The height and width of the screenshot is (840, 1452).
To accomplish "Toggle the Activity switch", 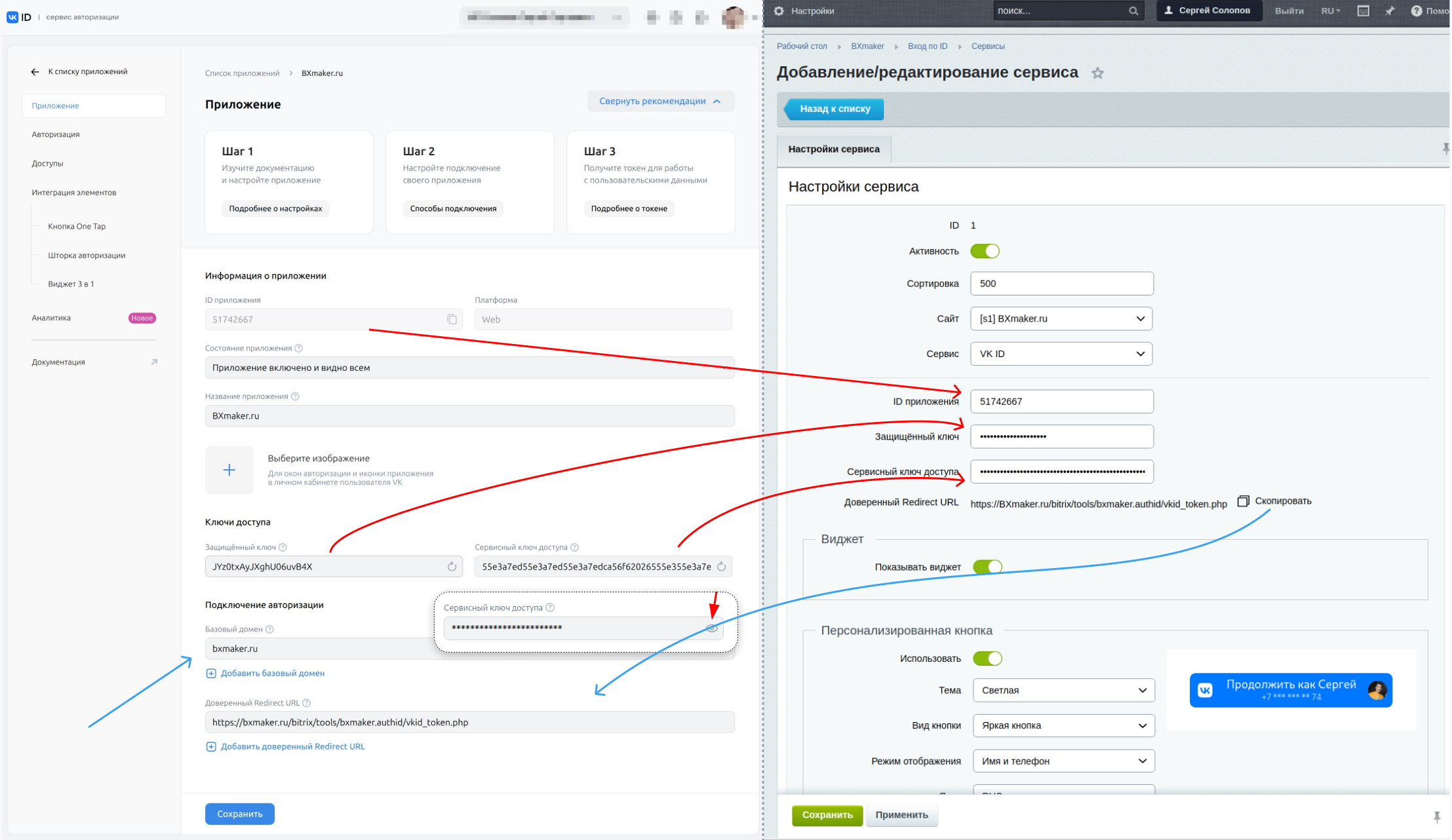I will [x=985, y=251].
